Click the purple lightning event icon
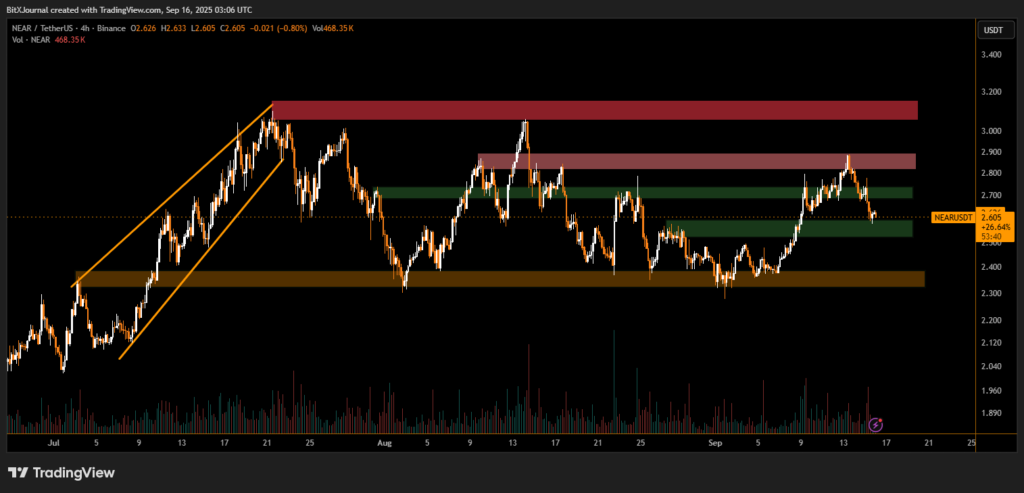Screen dimensions: 1024x493 click(877, 425)
